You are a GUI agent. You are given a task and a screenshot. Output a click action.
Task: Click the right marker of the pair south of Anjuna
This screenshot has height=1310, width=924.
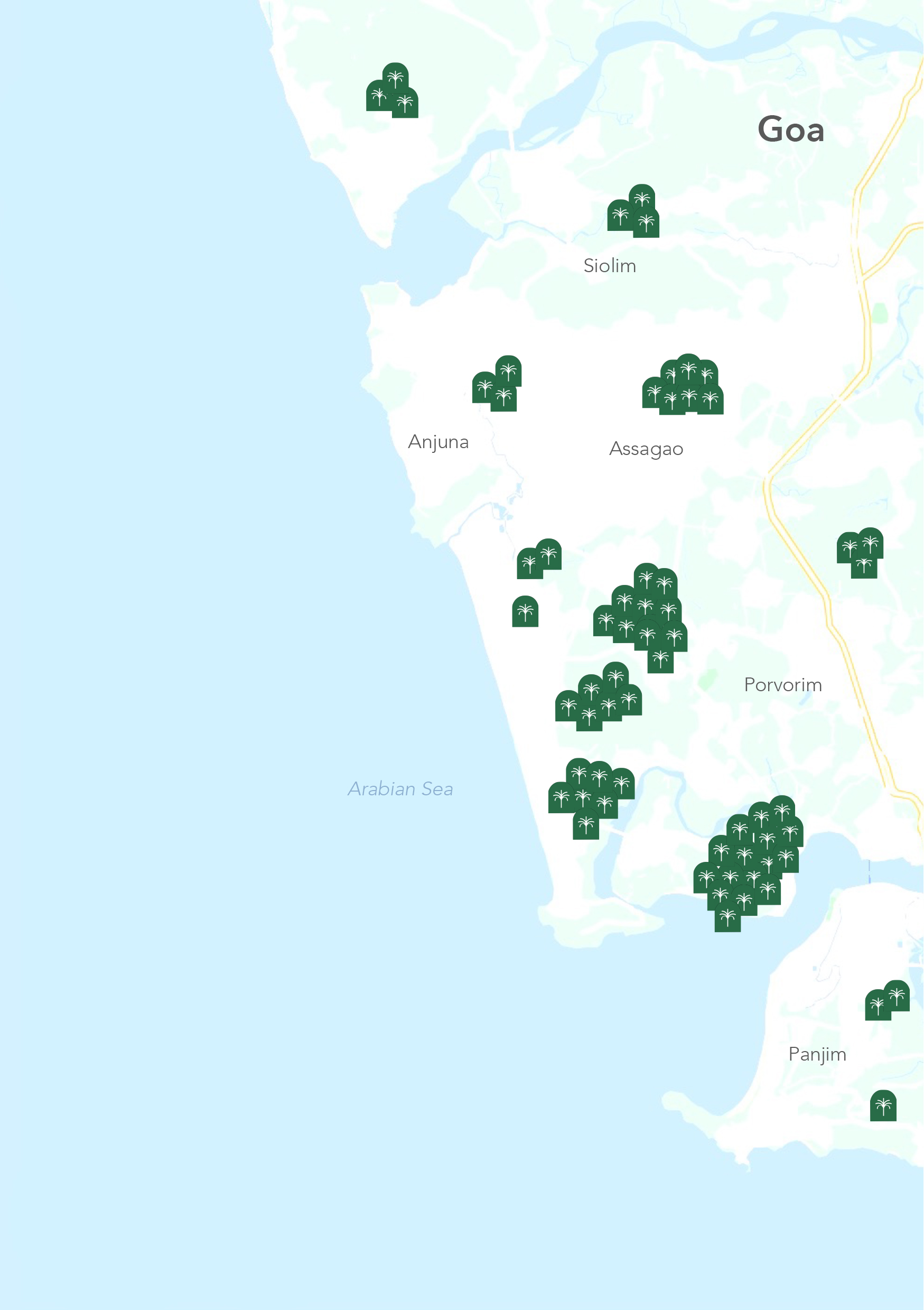pos(548,553)
